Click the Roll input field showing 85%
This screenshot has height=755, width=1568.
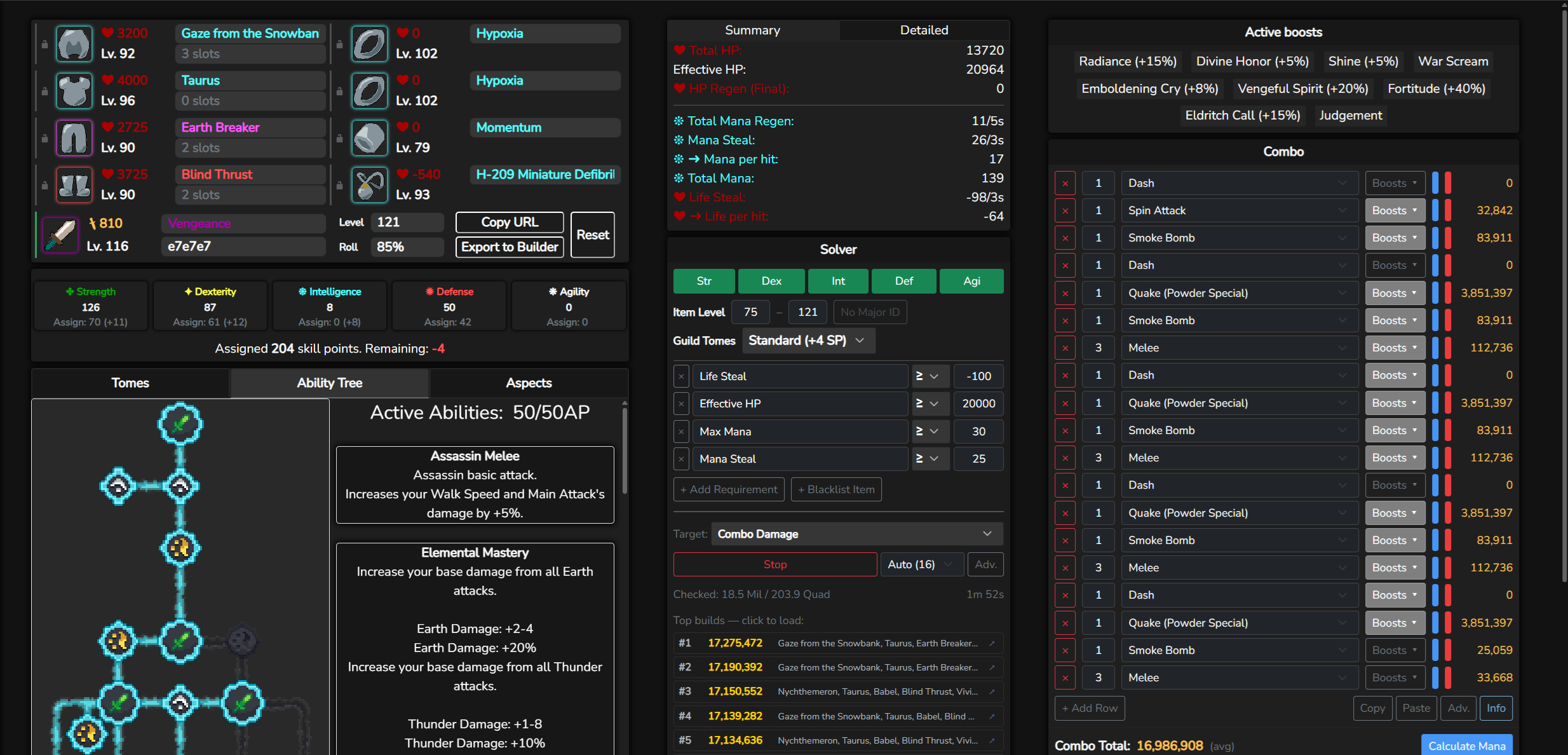pyautogui.click(x=407, y=247)
